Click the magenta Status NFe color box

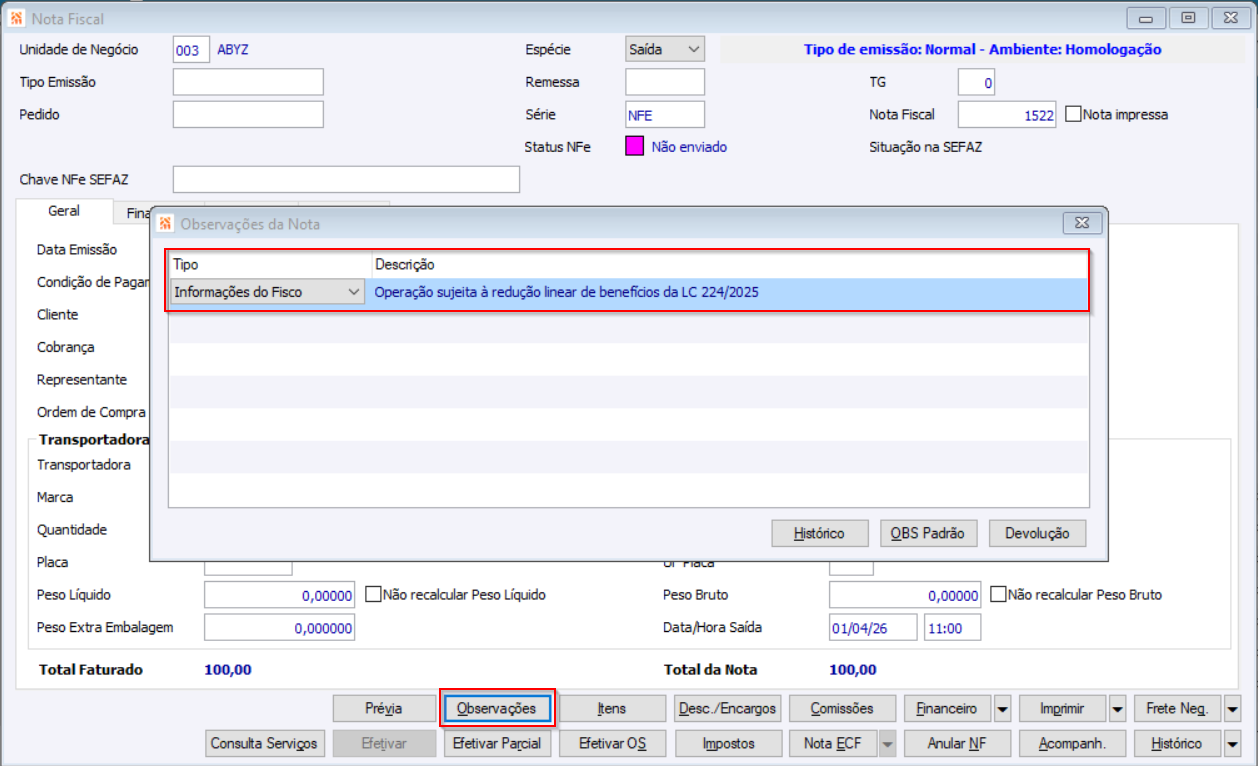click(634, 146)
